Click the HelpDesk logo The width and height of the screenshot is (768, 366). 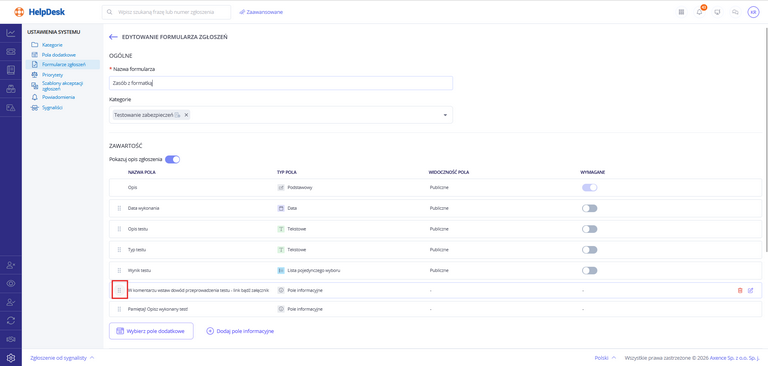pyautogui.click(x=40, y=12)
